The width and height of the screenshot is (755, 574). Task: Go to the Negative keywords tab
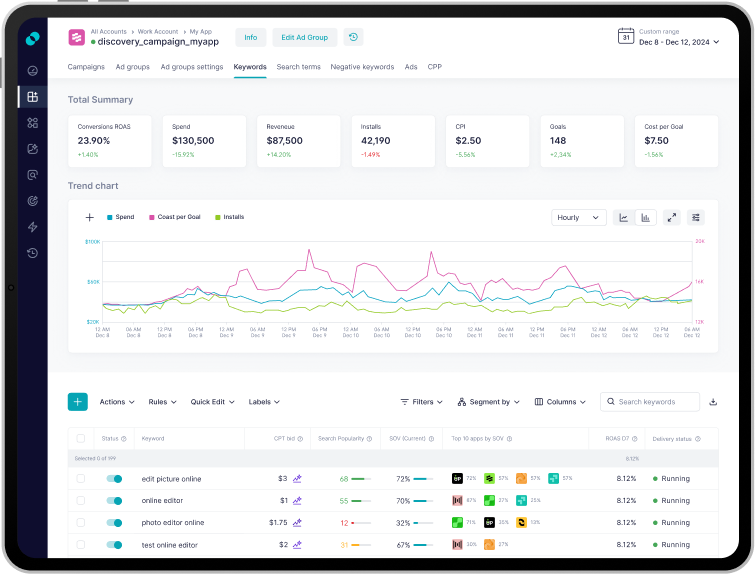click(x=362, y=67)
